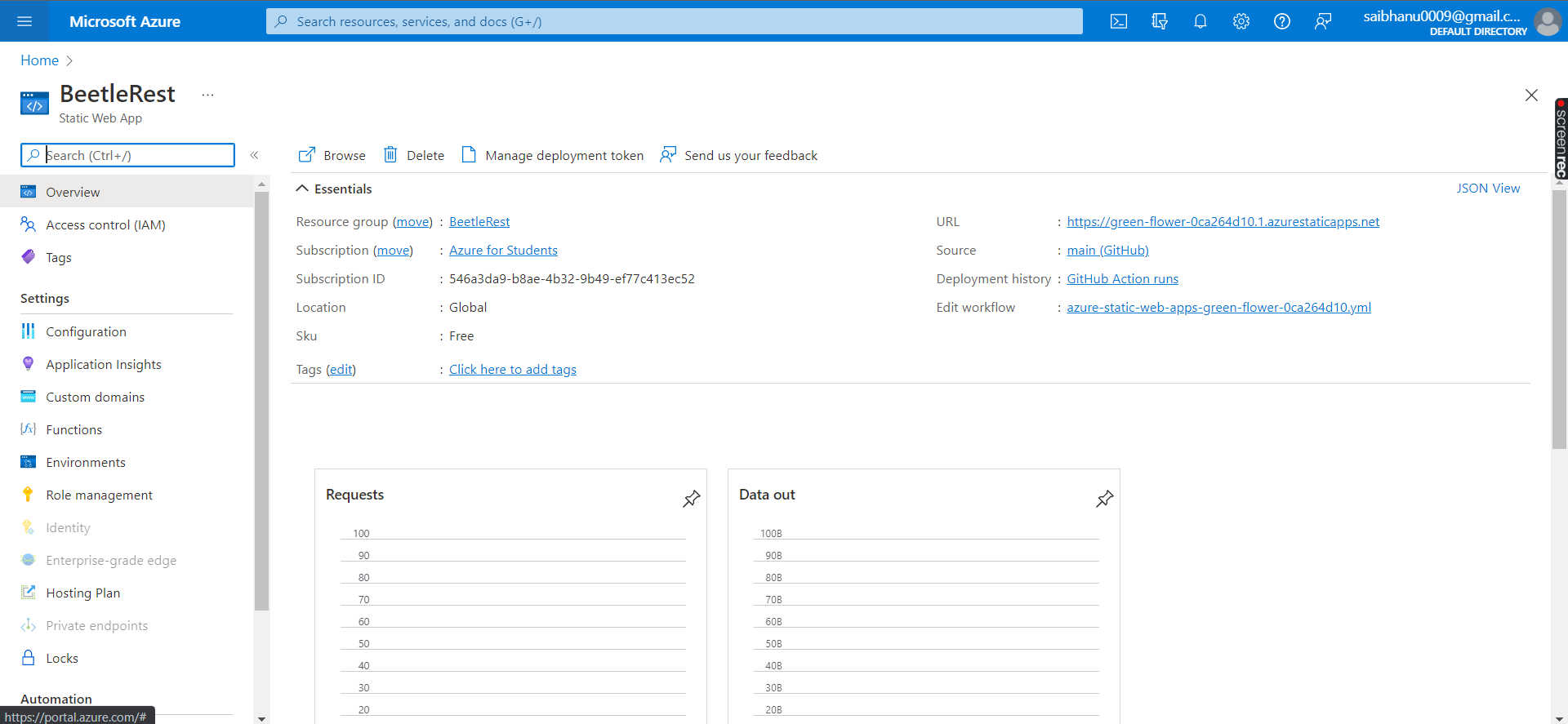Focus the sidebar Search (Ctrl+/) field

pyautogui.click(x=127, y=155)
